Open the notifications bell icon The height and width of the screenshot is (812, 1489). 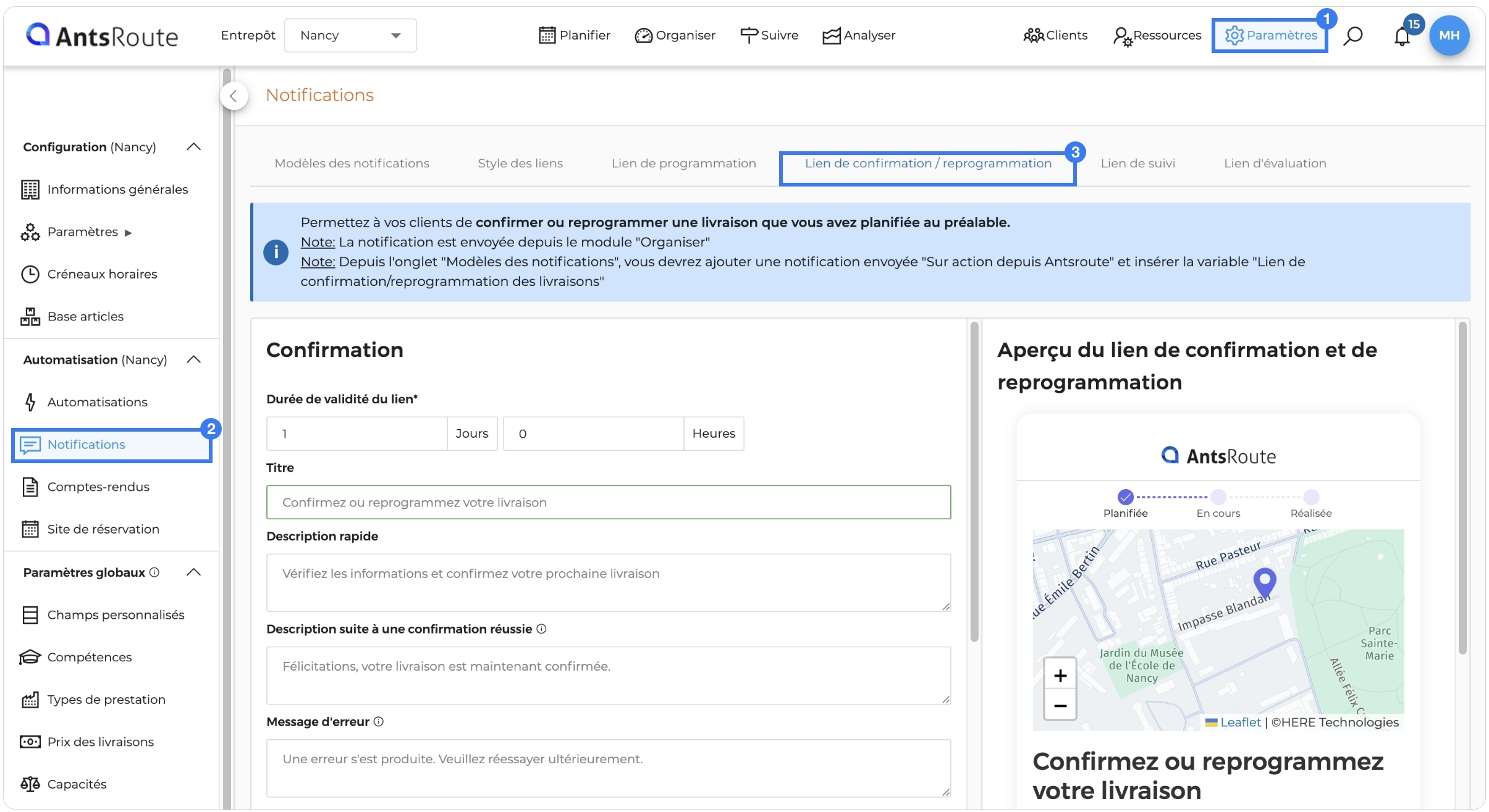[x=1402, y=36]
